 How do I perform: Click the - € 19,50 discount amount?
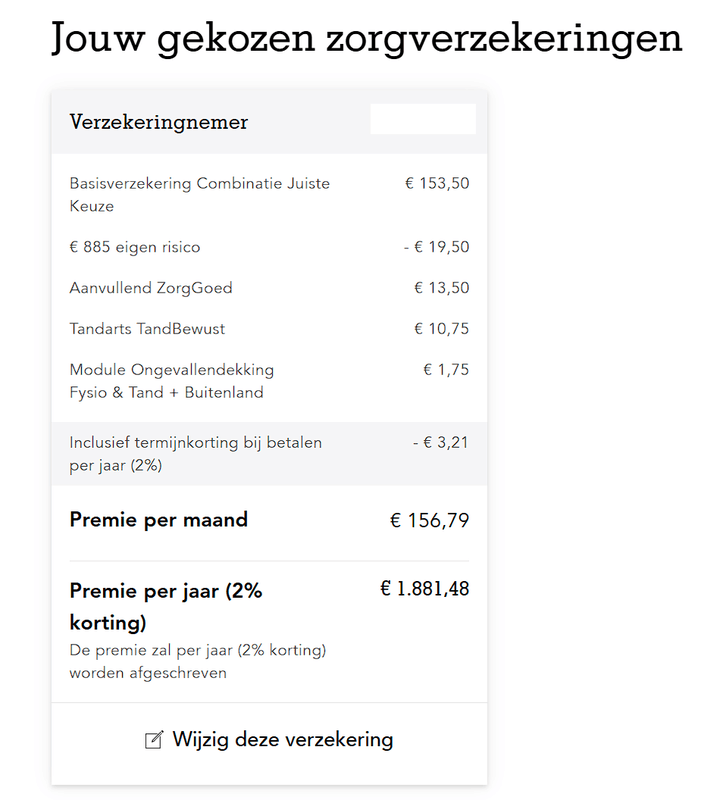point(429,247)
